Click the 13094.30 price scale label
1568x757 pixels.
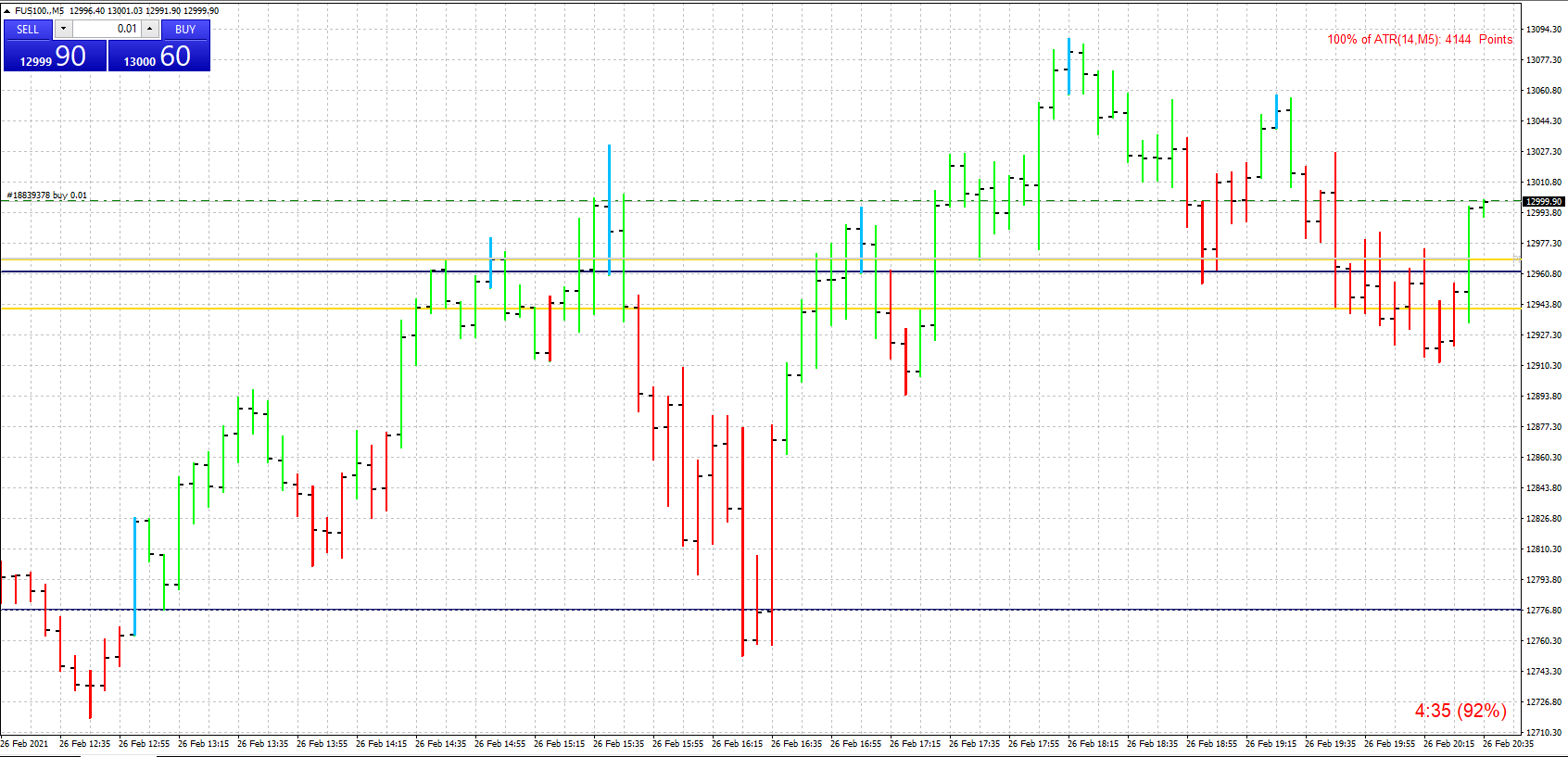point(1544,30)
